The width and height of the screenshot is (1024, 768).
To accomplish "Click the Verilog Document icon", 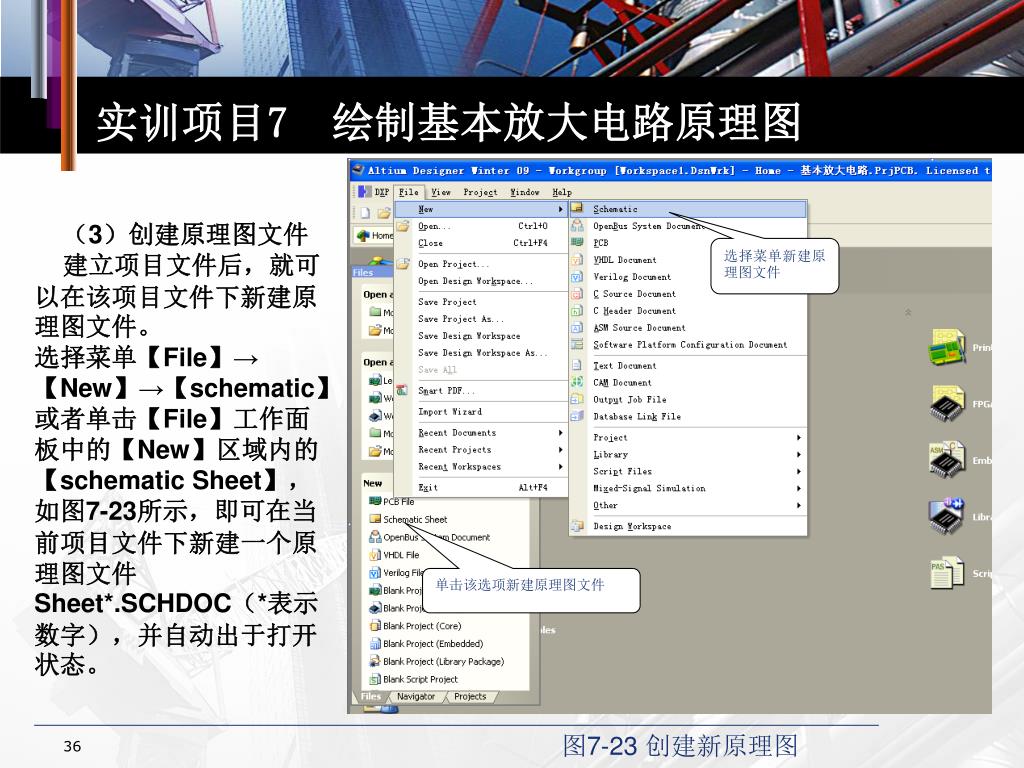I will (577, 276).
